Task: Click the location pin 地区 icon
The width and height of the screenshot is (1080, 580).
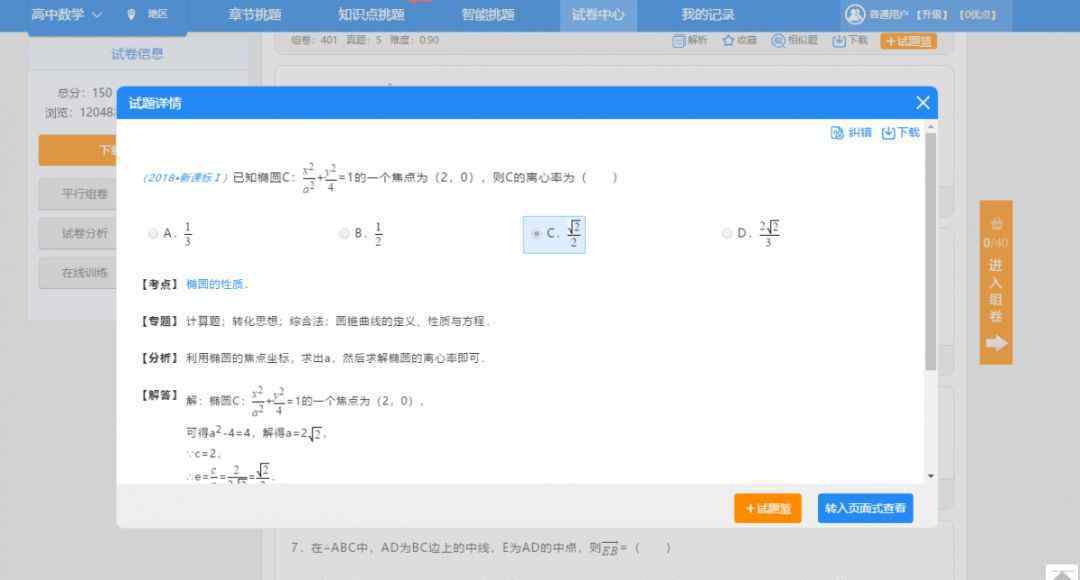Action: click(x=132, y=14)
